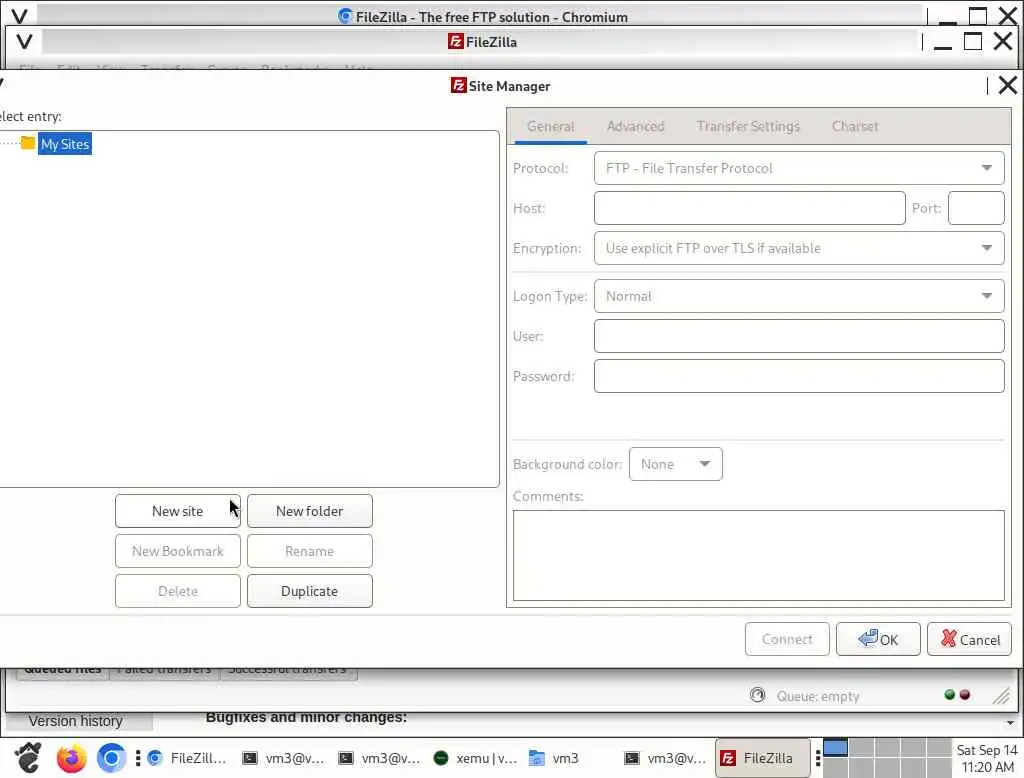The image size is (1024, 778).
Task: Open the Charset tab
Action: click(x=855, y=126)
